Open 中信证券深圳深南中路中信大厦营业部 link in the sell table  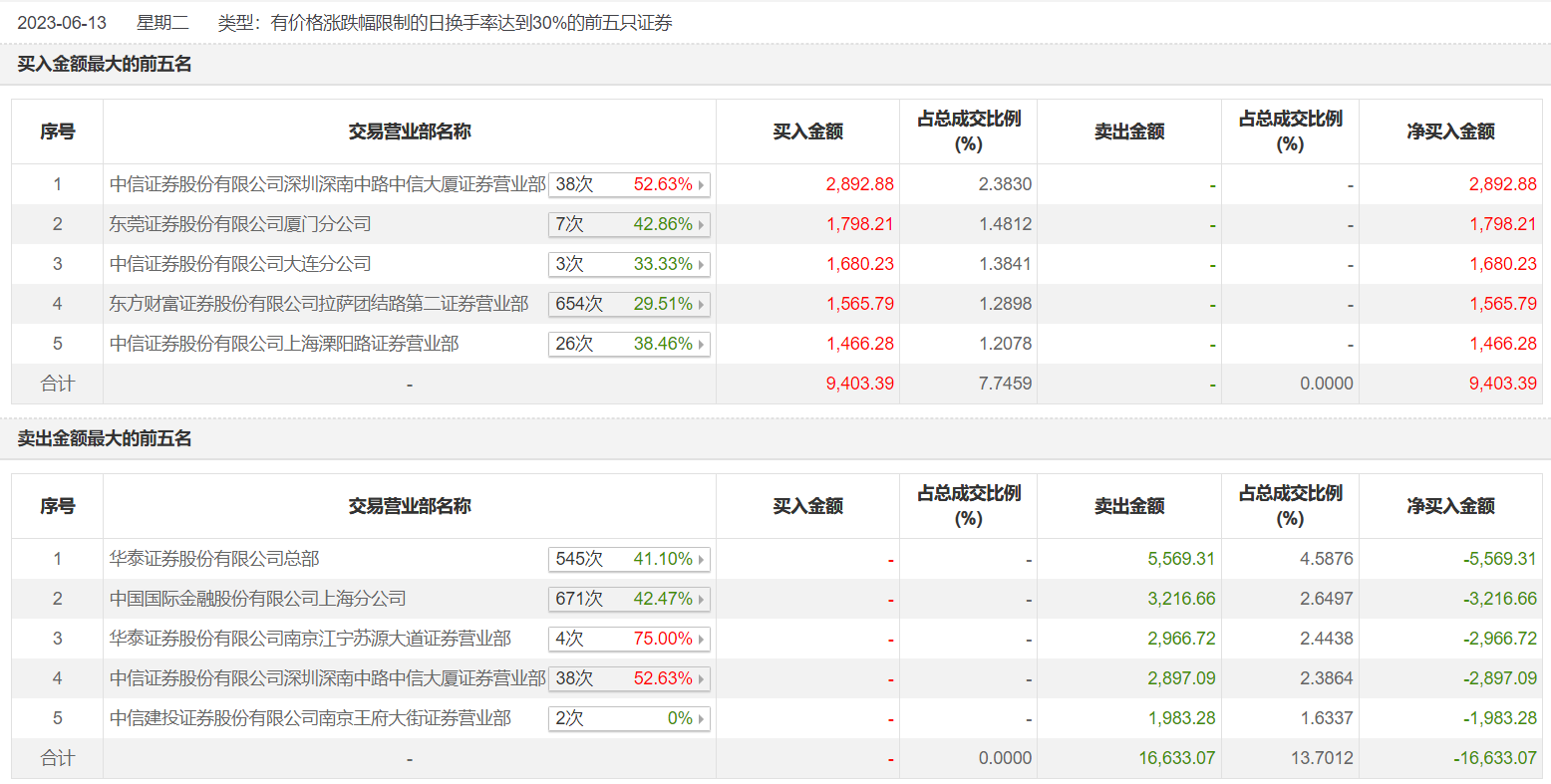[327, 678]
